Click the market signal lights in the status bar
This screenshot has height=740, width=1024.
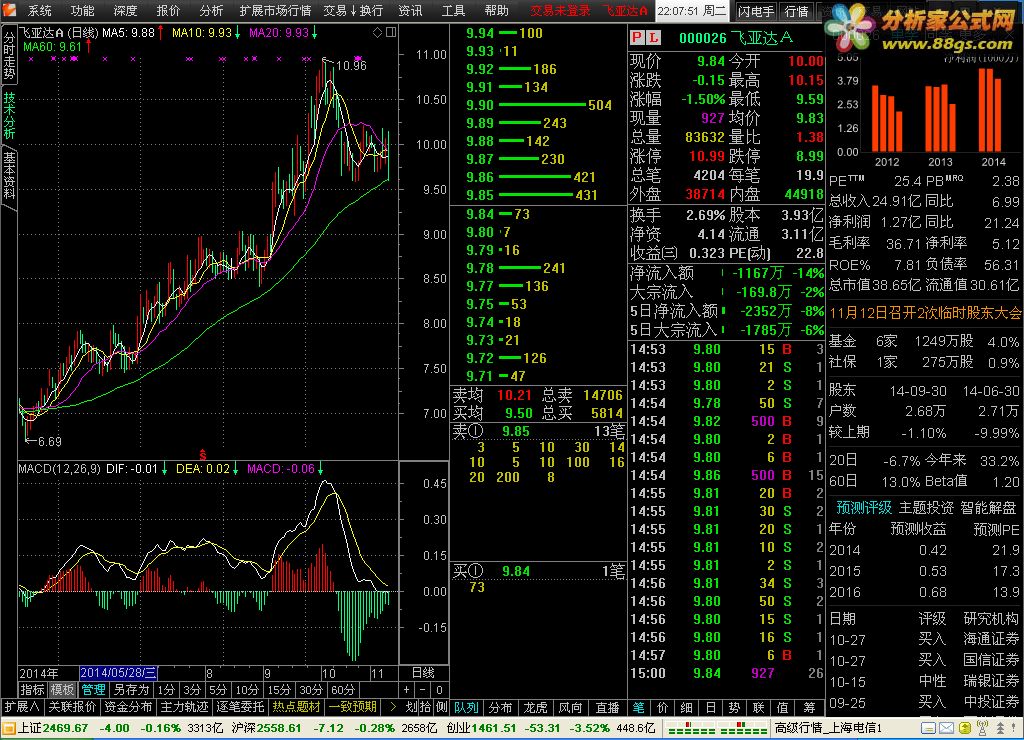(x=717, y=728)
